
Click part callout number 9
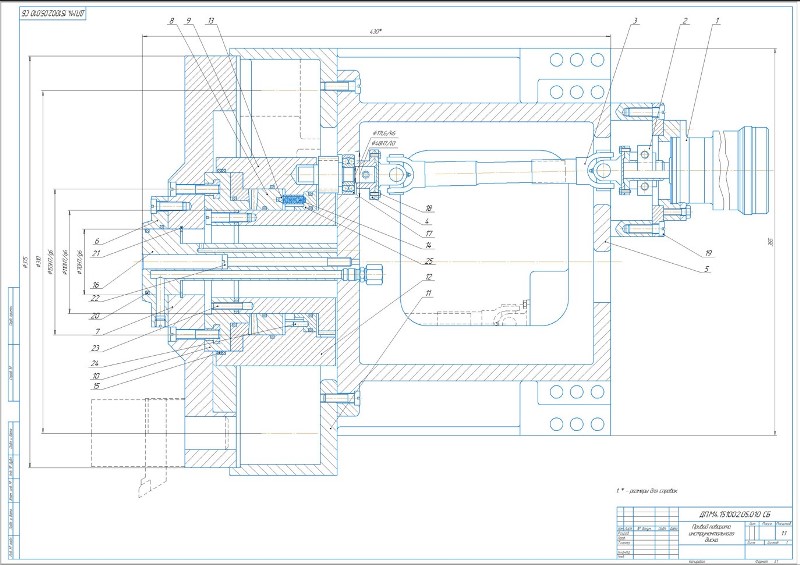coord(188,20)
